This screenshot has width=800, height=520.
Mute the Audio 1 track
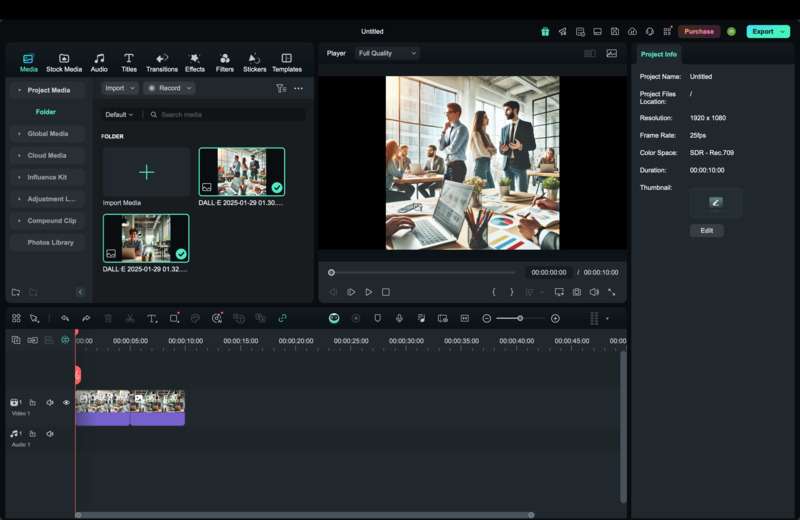click(50, 434)
